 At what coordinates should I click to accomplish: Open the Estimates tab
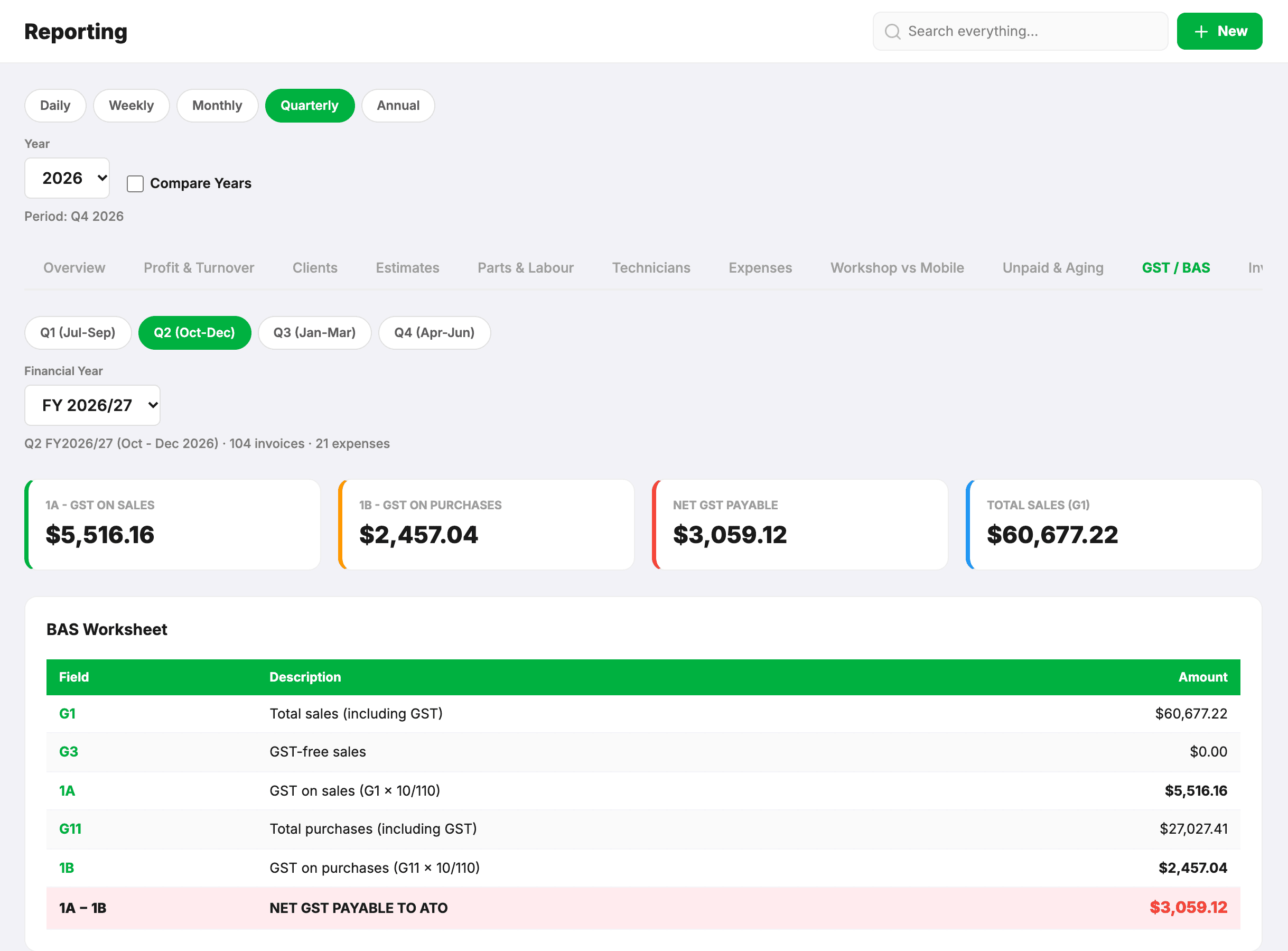(407, 268)
